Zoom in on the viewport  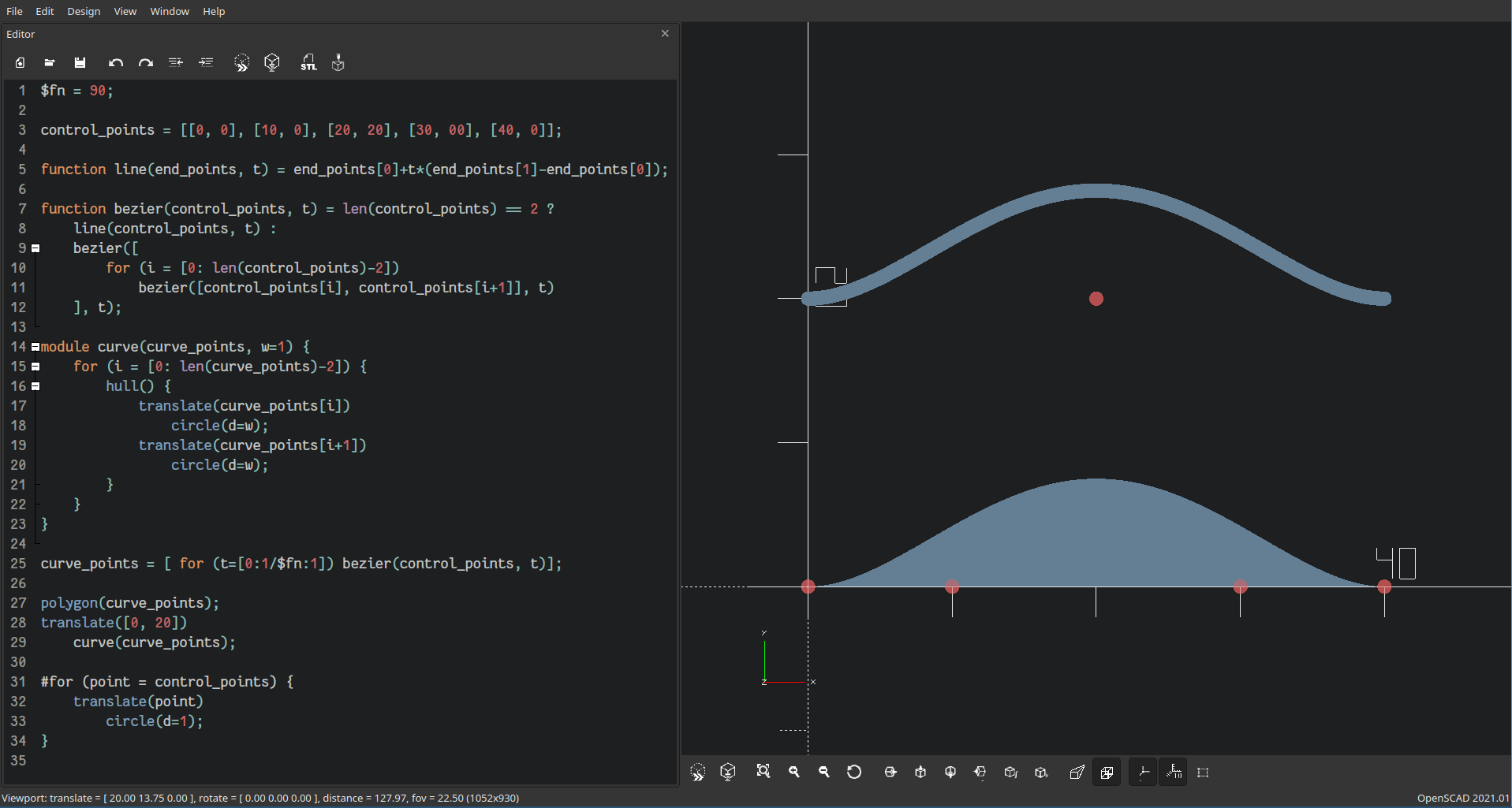pos(794,772)
